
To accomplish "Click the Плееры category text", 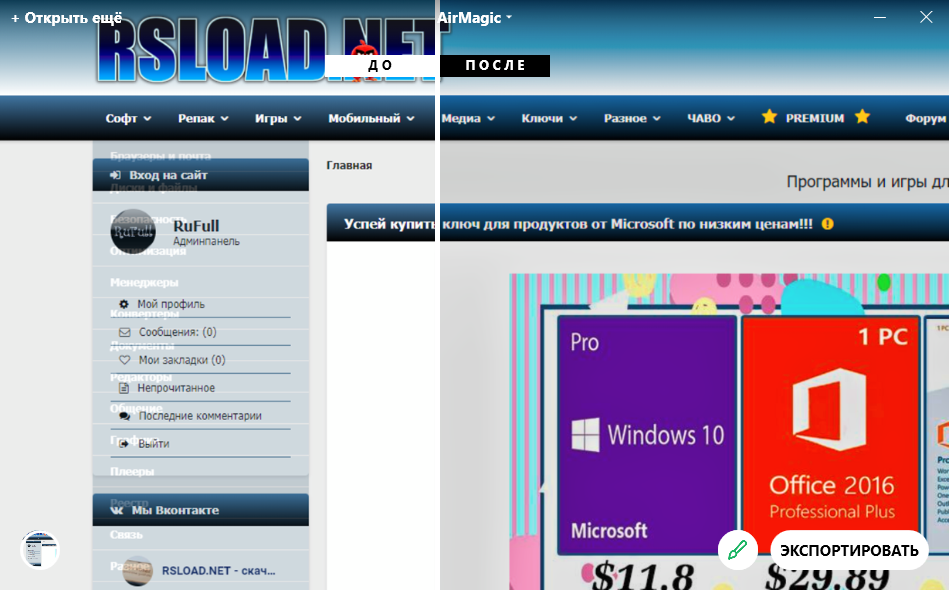I will [x=132, y=471].
